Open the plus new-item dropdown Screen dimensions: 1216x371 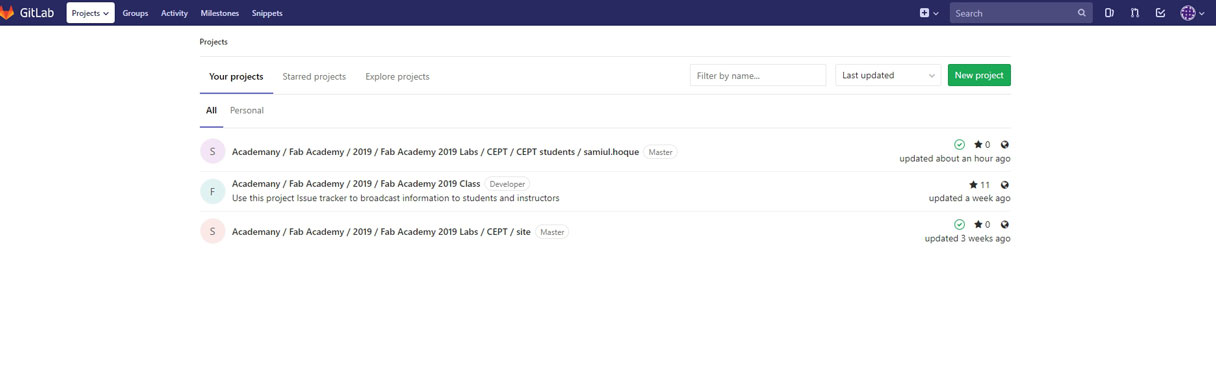point(929,13)
